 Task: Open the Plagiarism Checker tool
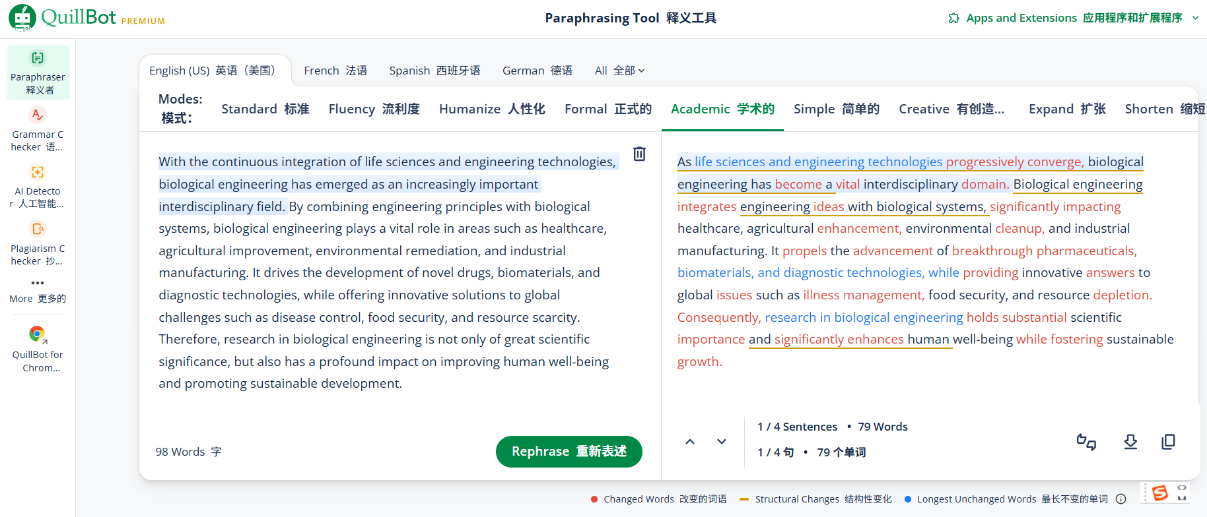37,243
